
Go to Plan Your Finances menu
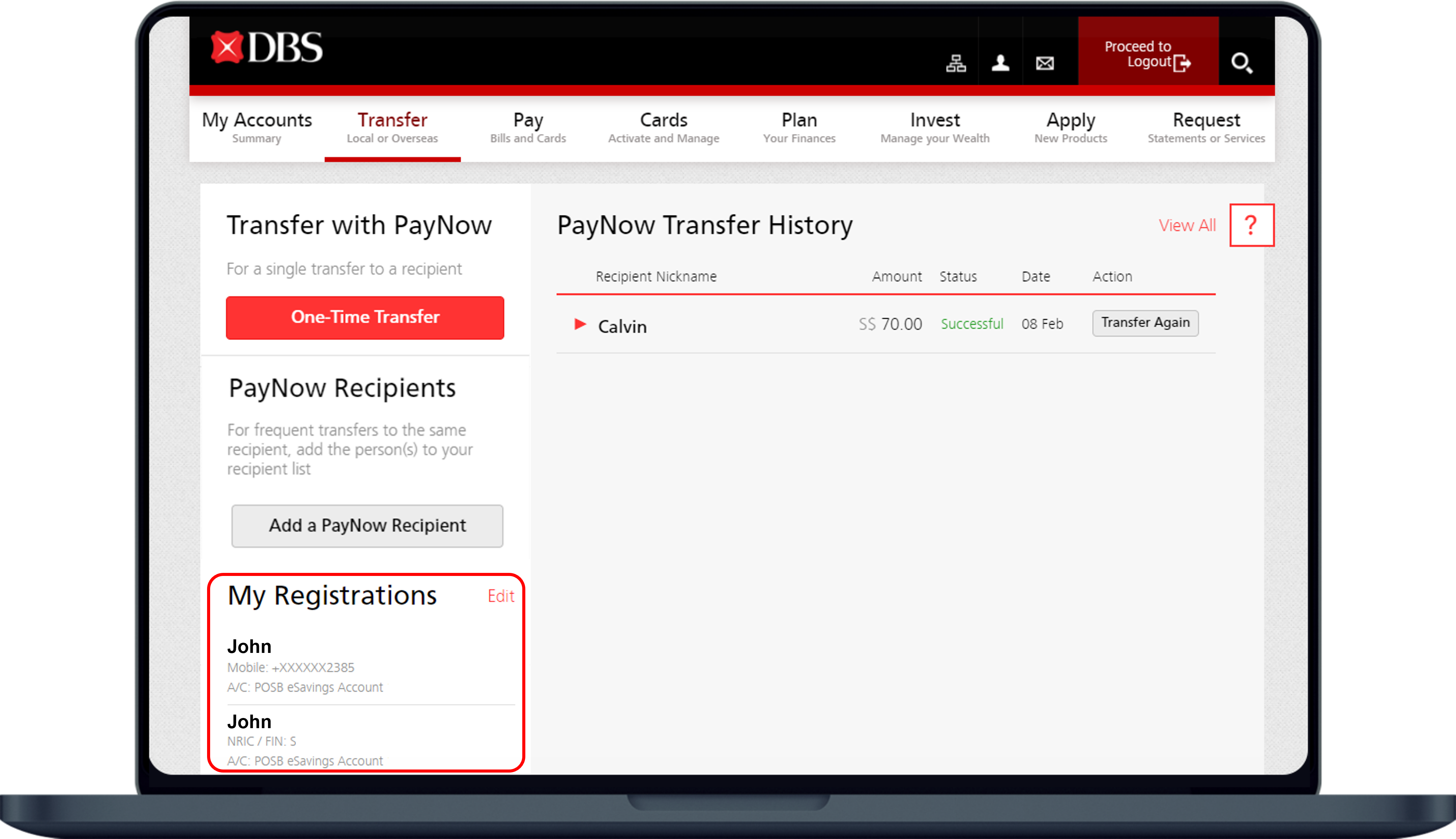(799, 127)
